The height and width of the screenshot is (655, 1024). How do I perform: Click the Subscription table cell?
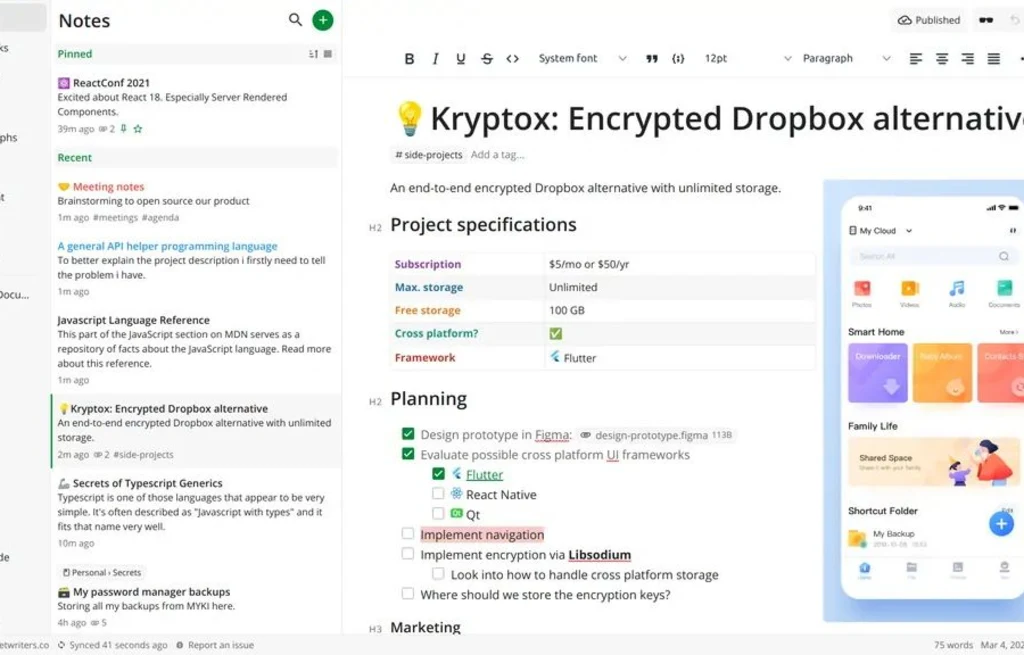(x=467, y=264)
